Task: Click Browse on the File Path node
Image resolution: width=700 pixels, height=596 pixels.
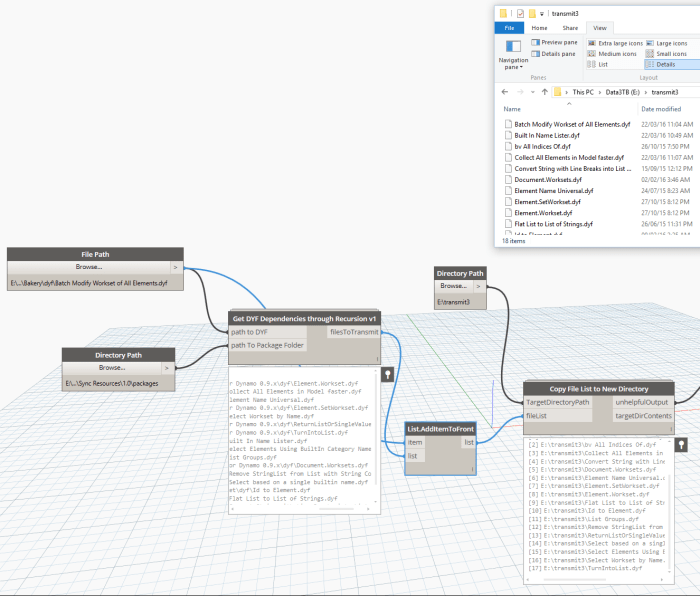Action: coord(89,268)
